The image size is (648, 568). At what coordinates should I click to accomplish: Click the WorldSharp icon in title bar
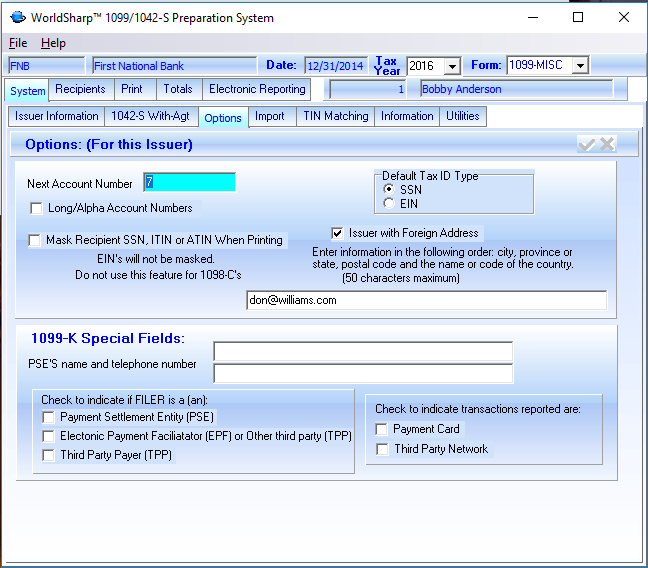tap(17, 17)
